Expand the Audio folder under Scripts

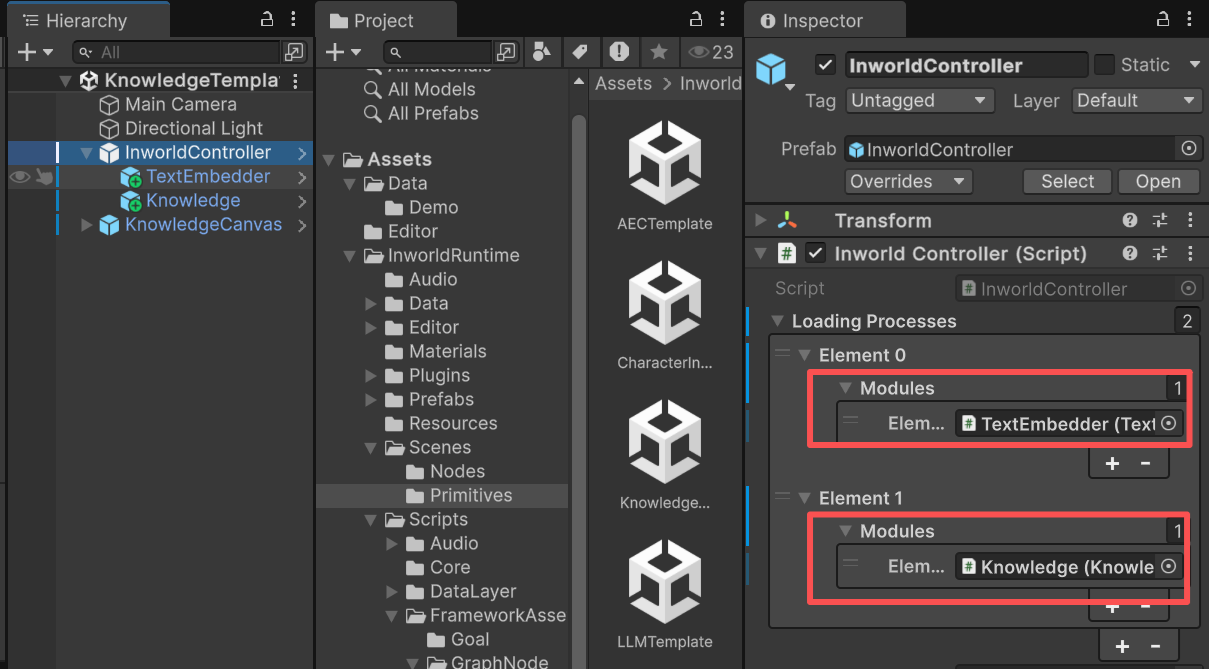point(392,544)
